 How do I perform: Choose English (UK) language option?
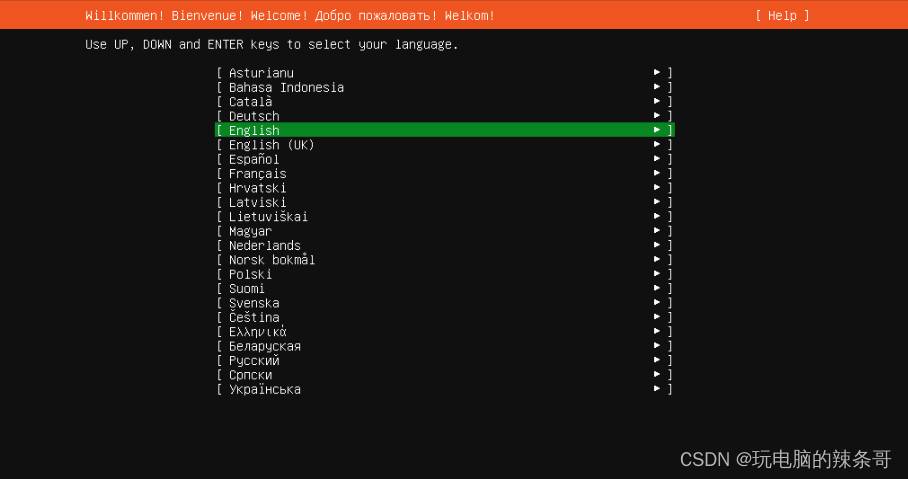click(271, 145)
